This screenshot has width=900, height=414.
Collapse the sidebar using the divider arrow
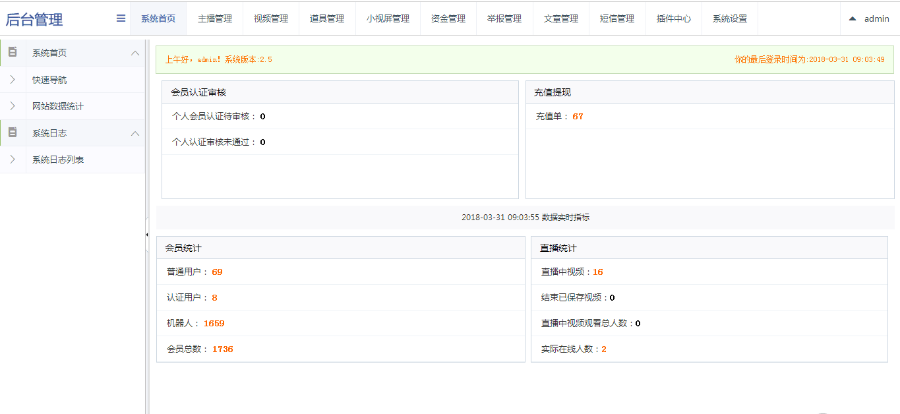[147, 235]
